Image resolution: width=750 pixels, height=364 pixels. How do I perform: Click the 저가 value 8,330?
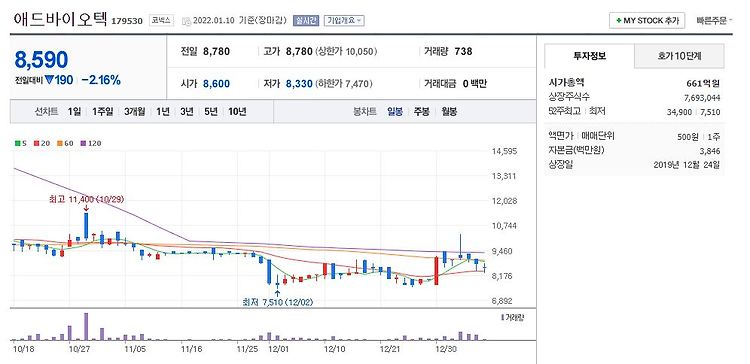299,84
